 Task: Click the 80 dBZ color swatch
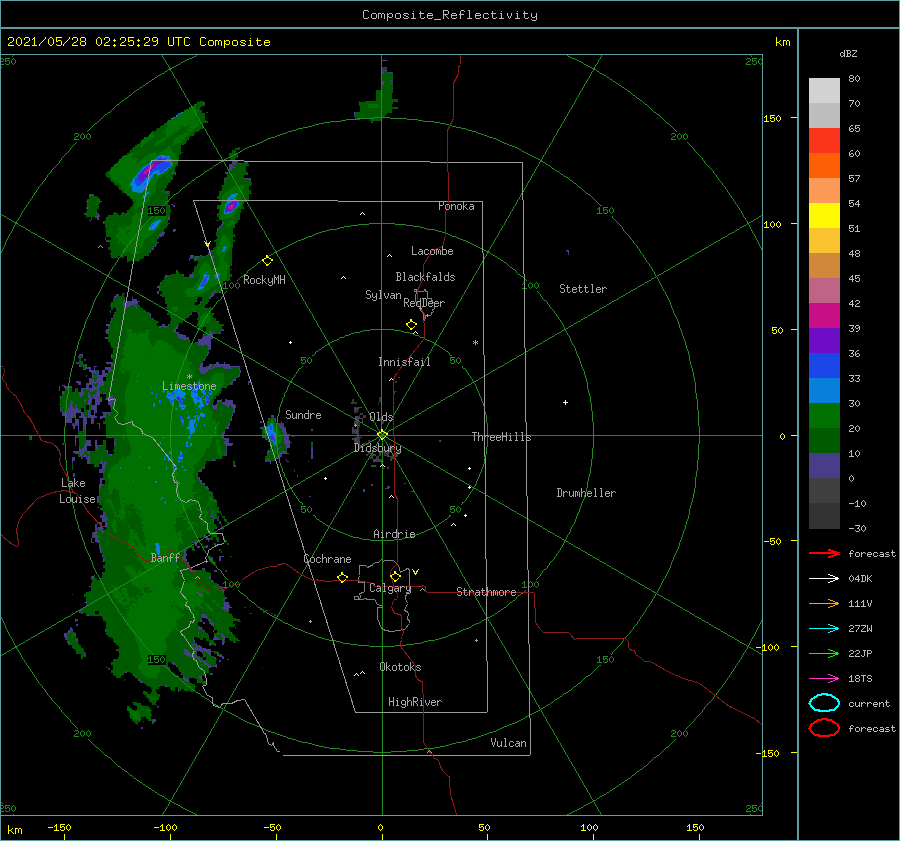tap(824, 90)
